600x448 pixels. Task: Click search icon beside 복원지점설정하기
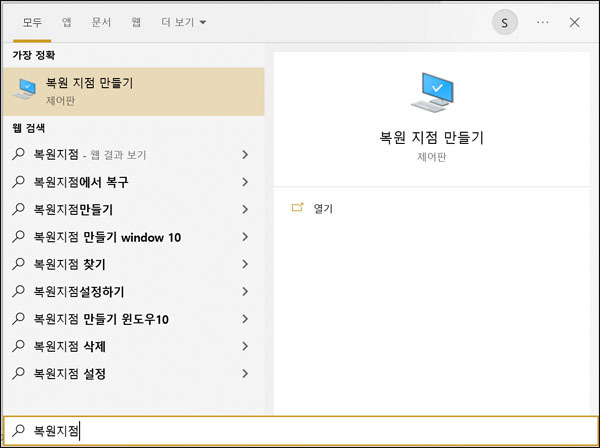tap(18, 292)
